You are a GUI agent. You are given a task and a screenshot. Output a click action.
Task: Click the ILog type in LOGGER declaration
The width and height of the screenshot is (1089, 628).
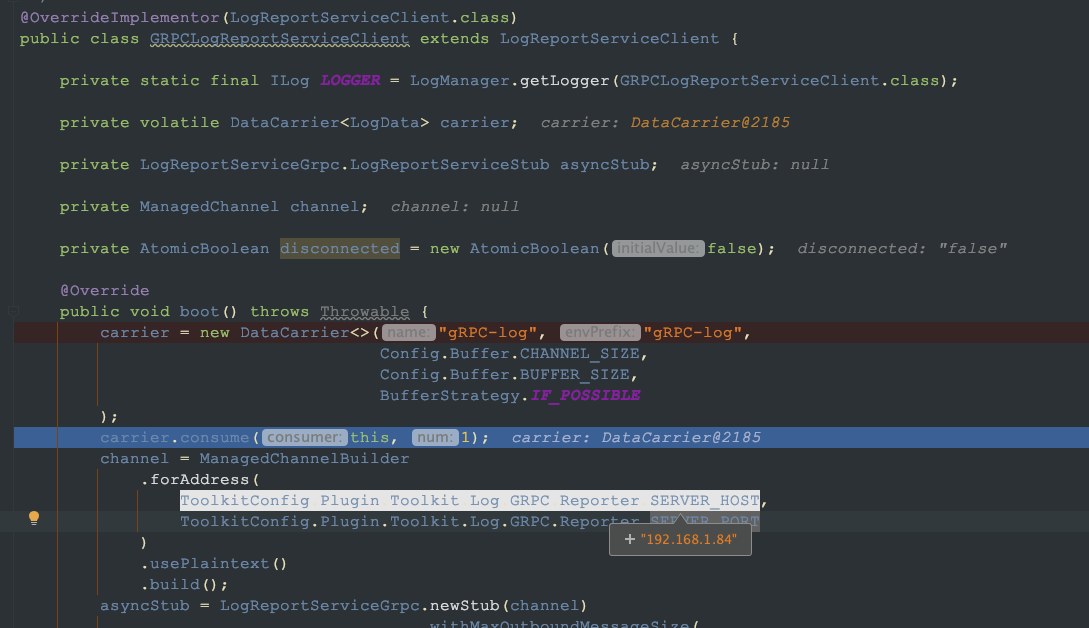pos(290,81)
